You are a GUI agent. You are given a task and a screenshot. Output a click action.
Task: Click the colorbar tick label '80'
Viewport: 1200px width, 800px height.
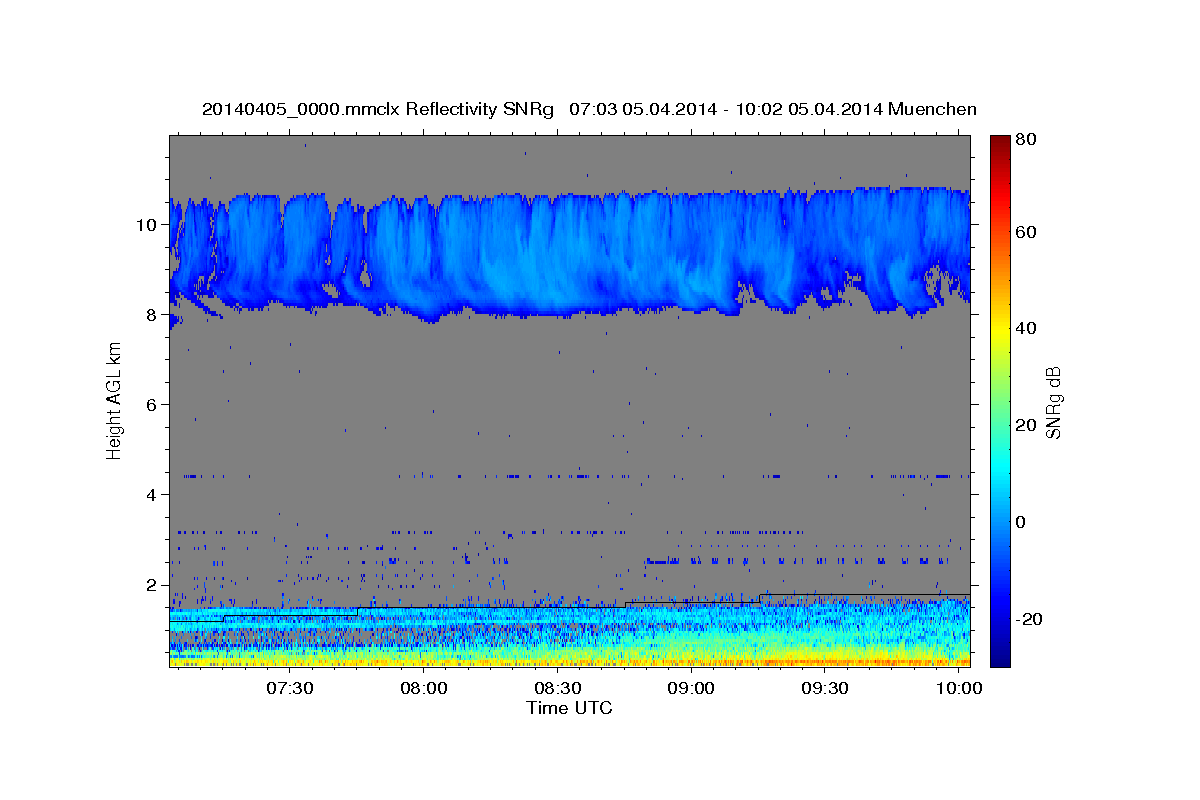[1025, 139]
